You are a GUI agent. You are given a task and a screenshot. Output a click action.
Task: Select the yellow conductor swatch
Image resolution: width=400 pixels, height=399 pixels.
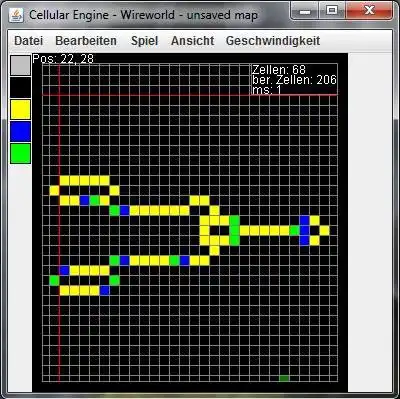20,109
